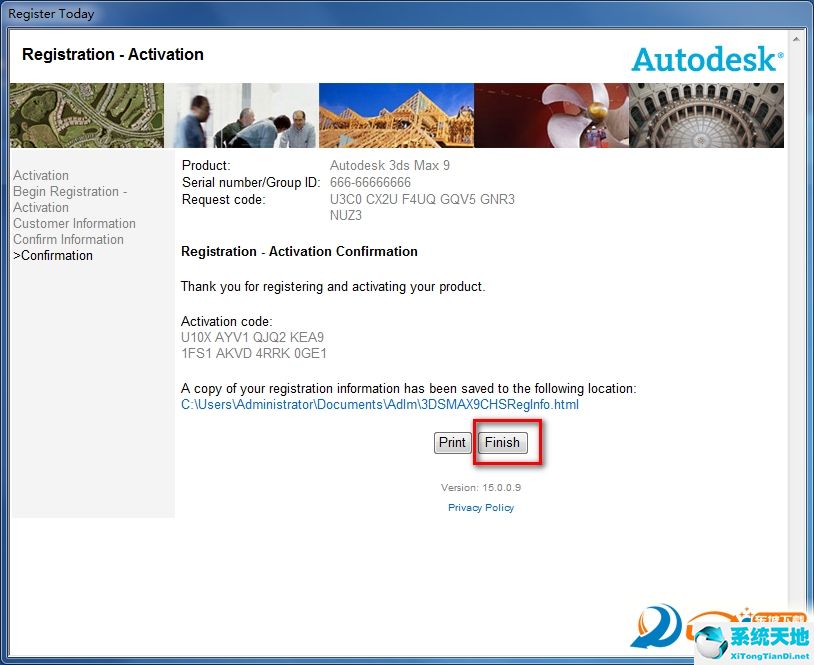Click the red propeller banner image
Viewport: 814px width, 665px height.
551,115
